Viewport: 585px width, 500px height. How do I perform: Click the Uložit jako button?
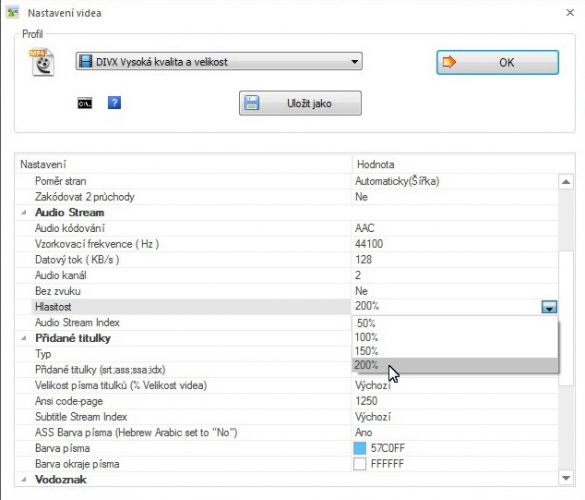pos(300,103)
